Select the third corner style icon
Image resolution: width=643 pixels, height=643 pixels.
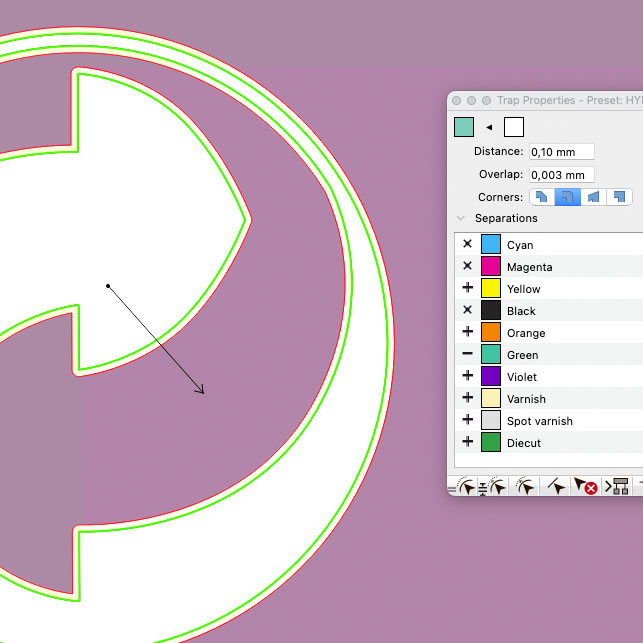click(593, 197)
